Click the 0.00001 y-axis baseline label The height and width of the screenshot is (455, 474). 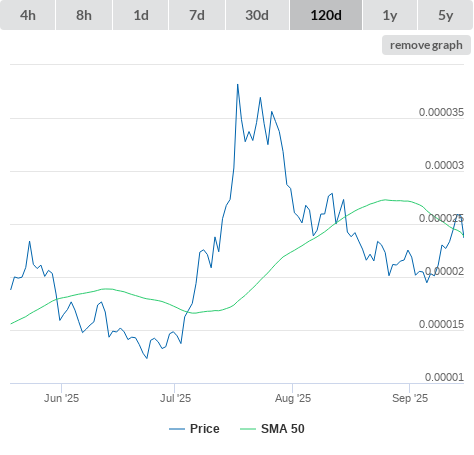tap(444, 377)
